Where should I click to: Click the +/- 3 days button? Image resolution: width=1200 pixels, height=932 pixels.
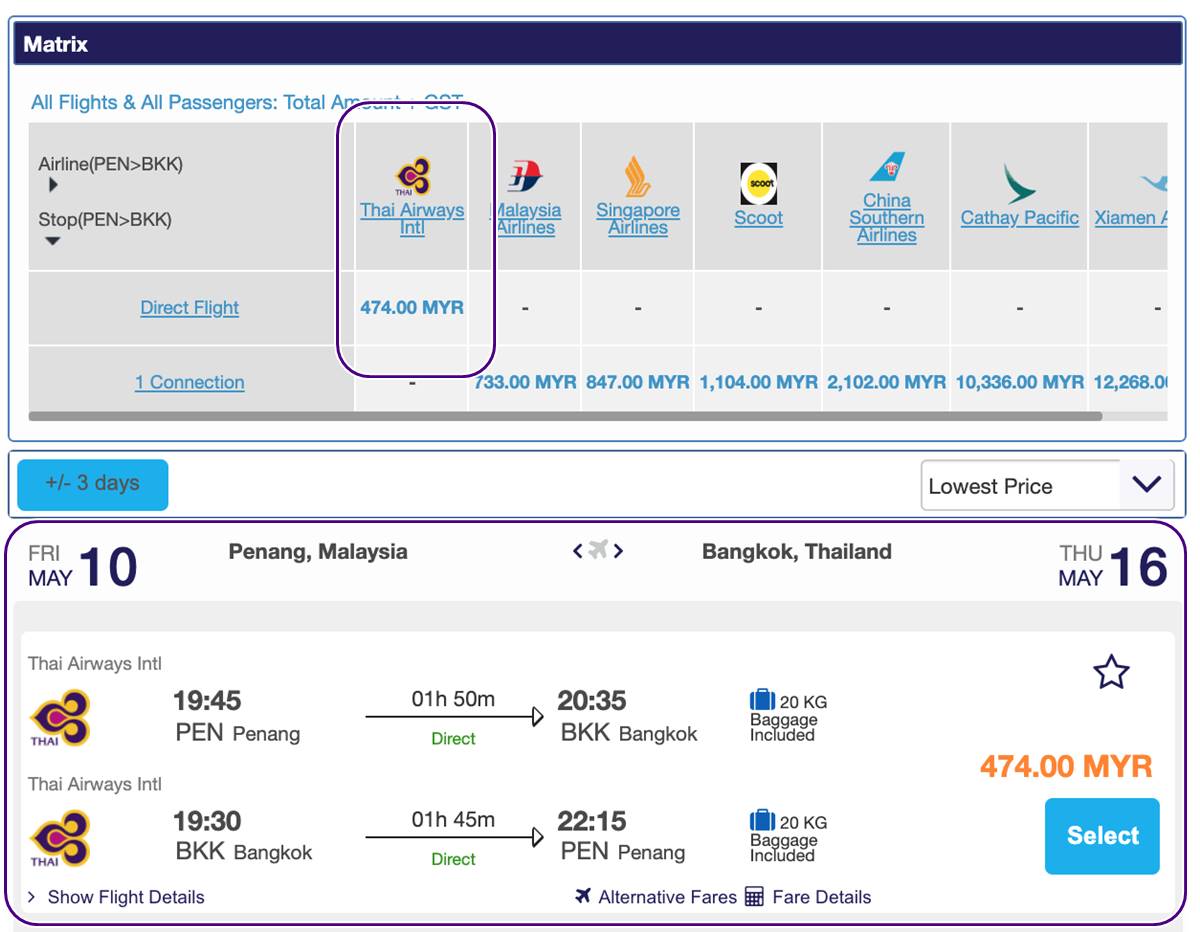point(92,484)
